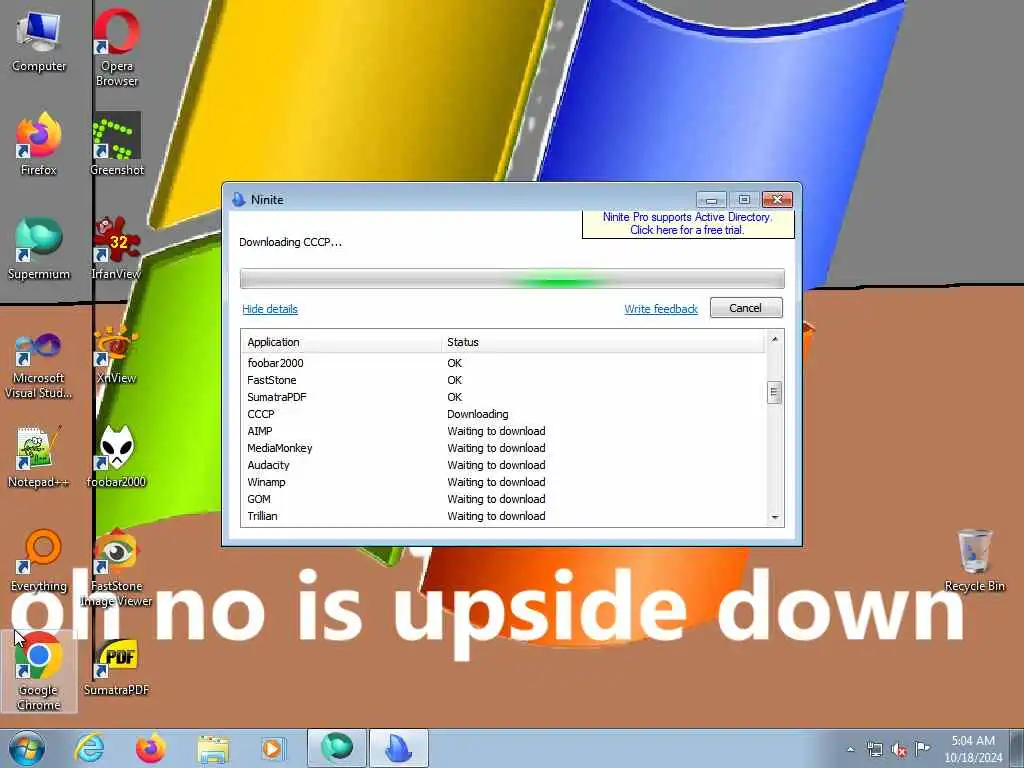The width and height of the screenshot is (1024, 768).
Task: Click the Write feedback link
Action: click(661, 309)
